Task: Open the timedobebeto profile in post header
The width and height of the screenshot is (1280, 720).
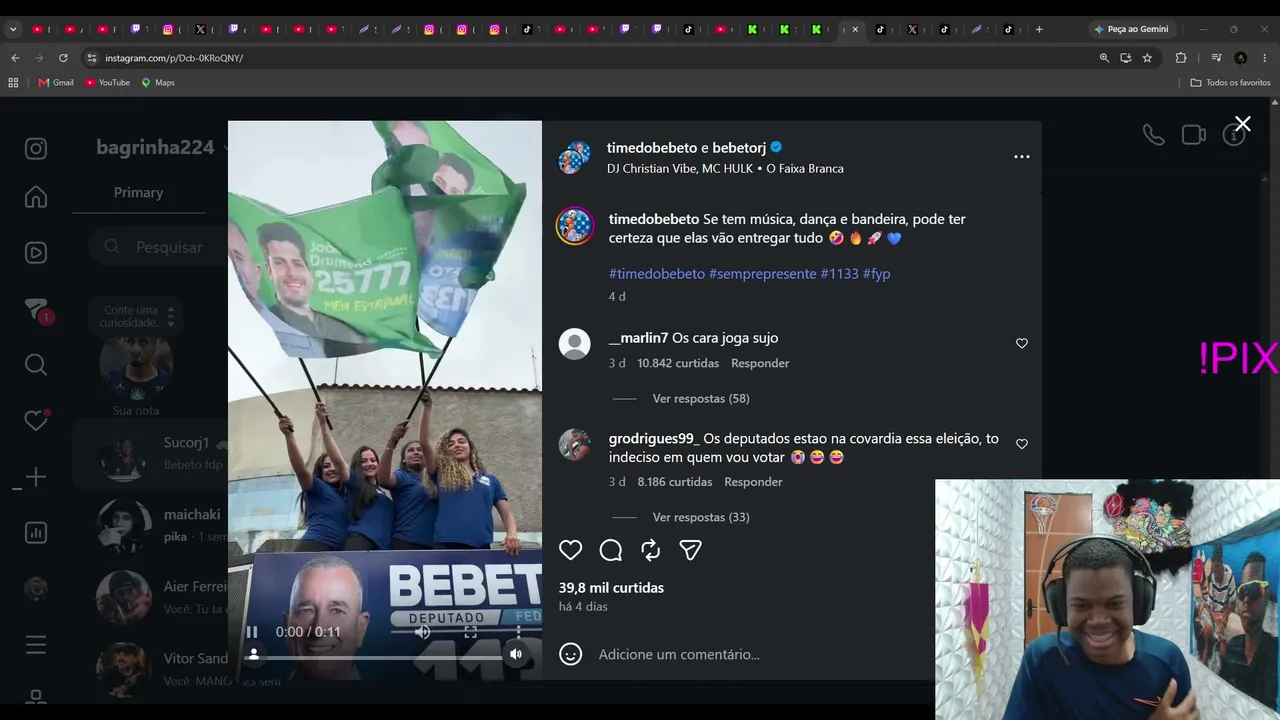Action: pos(652,148)
